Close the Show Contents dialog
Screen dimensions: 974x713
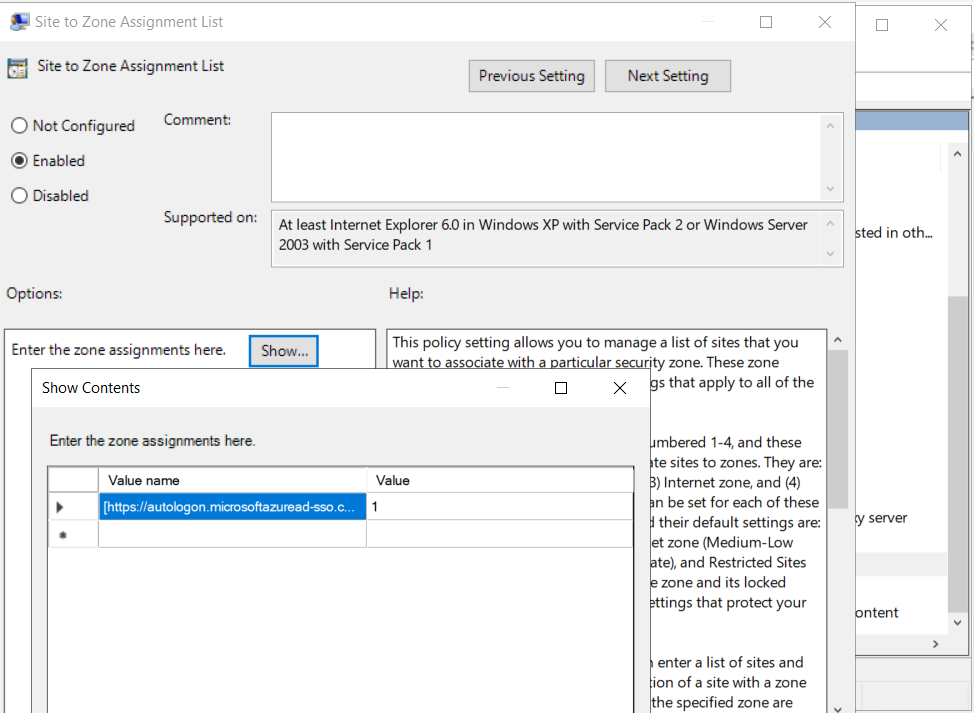(619, 388)
